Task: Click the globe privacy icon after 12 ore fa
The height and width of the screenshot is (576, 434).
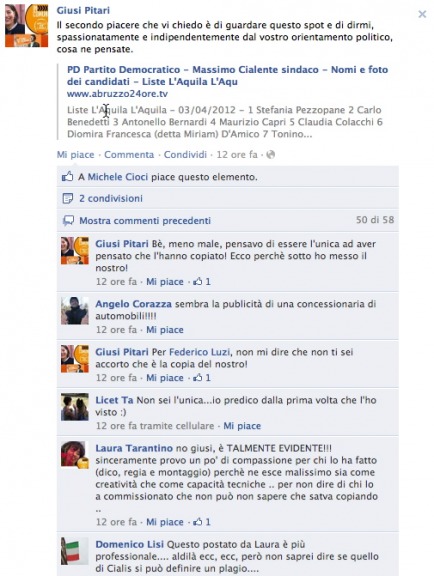Action: (270, 155)
